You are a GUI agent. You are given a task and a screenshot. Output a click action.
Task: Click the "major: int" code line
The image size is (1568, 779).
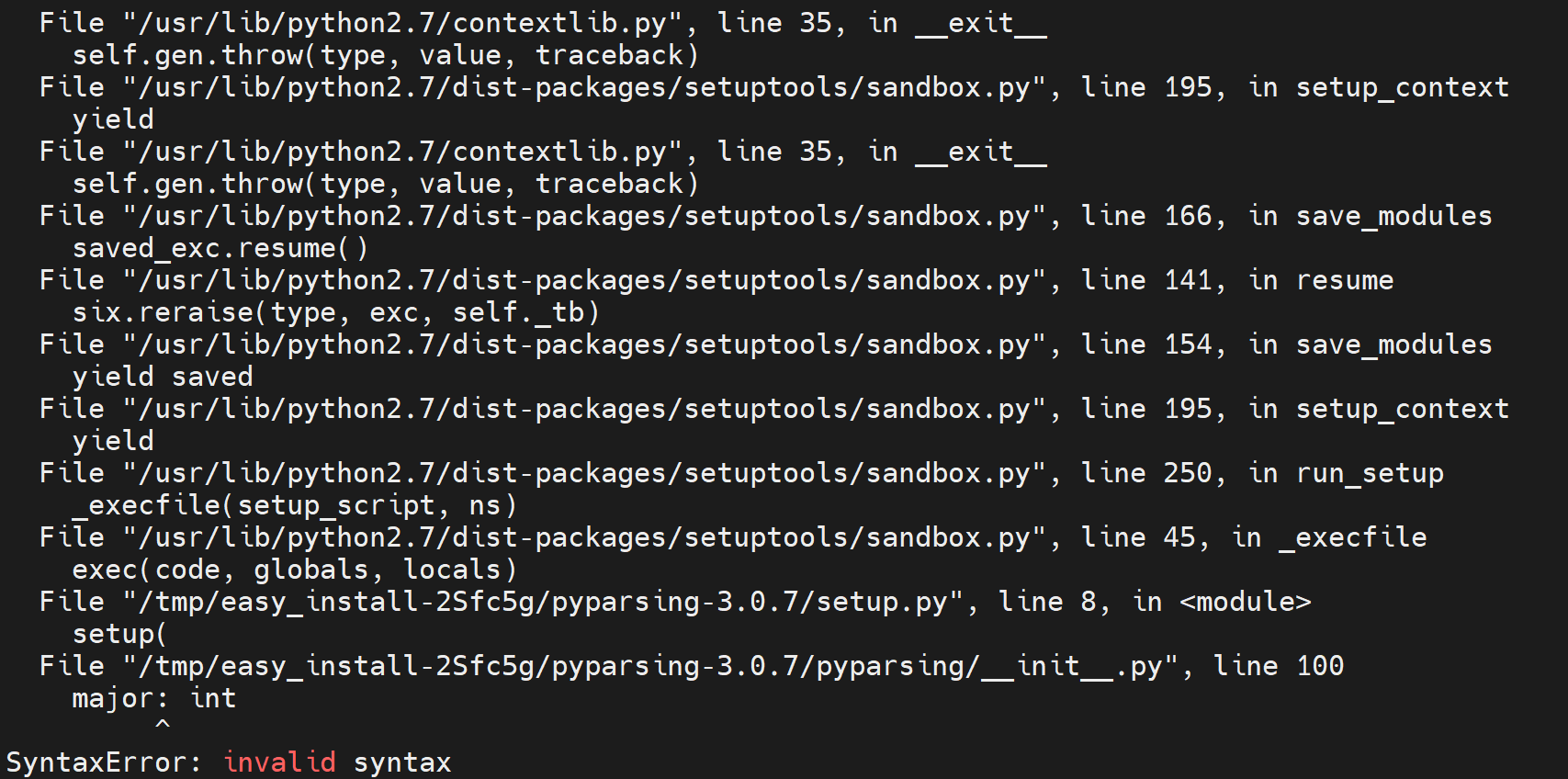(154, 698)
